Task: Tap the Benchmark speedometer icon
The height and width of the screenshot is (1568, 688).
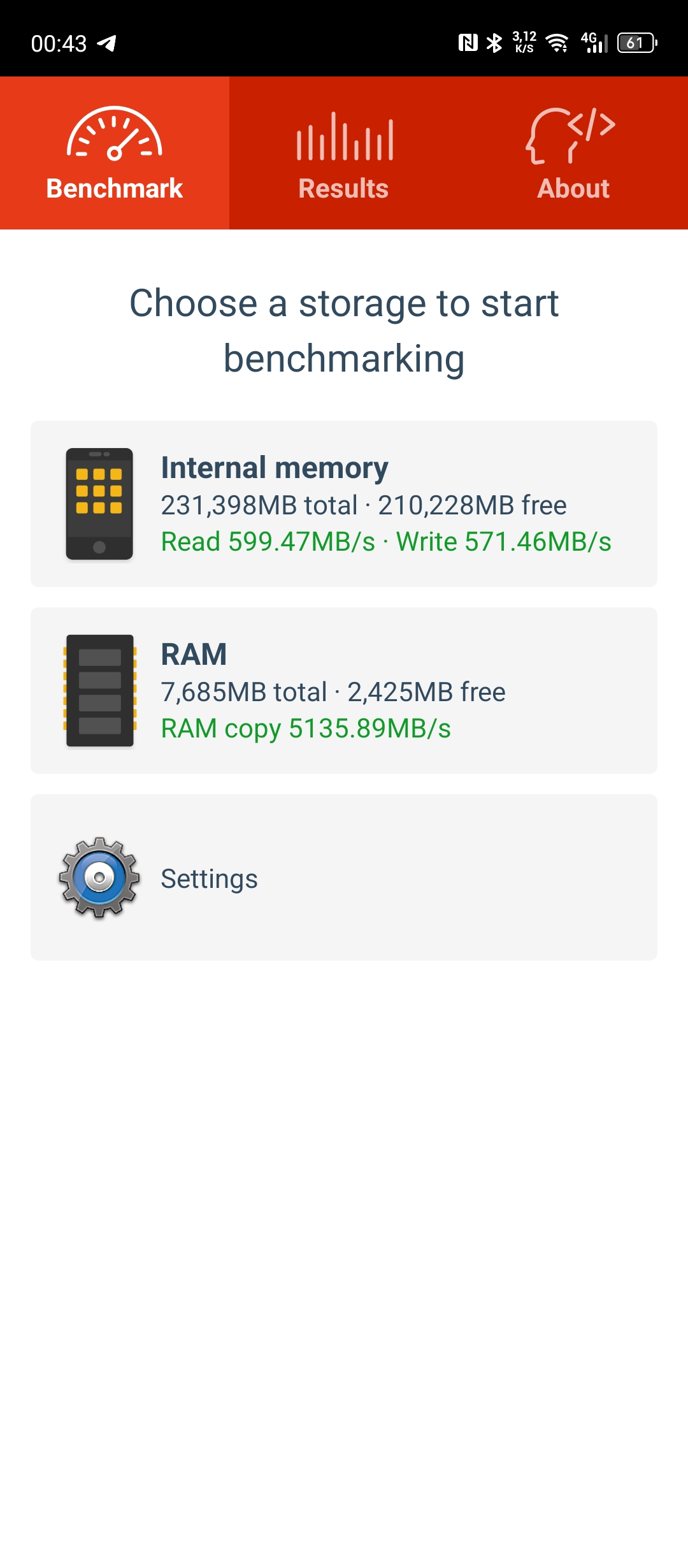Action: click(115, 133)
